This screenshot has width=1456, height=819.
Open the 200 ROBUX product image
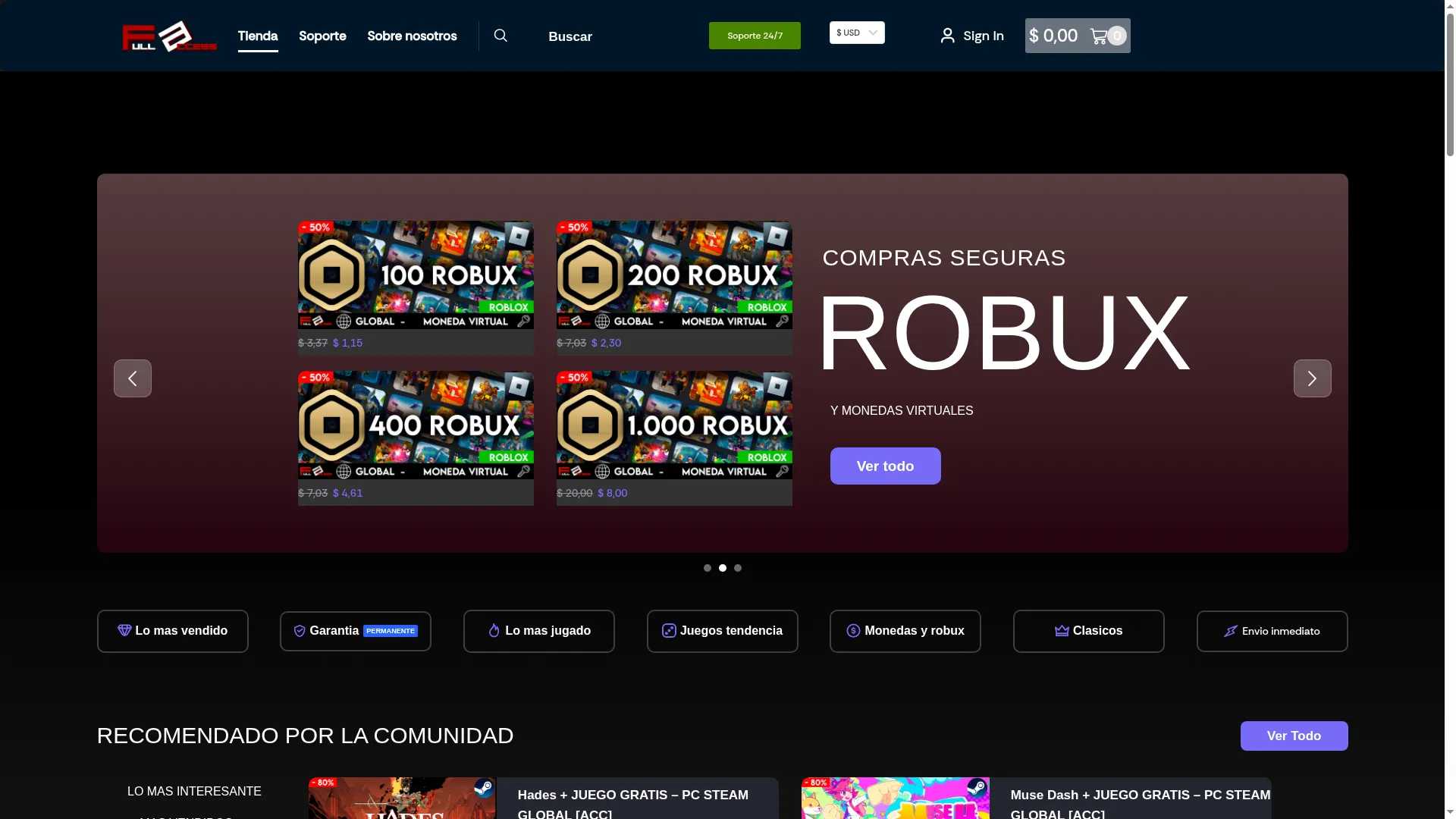pyautogui.click(x=674, y=275)
